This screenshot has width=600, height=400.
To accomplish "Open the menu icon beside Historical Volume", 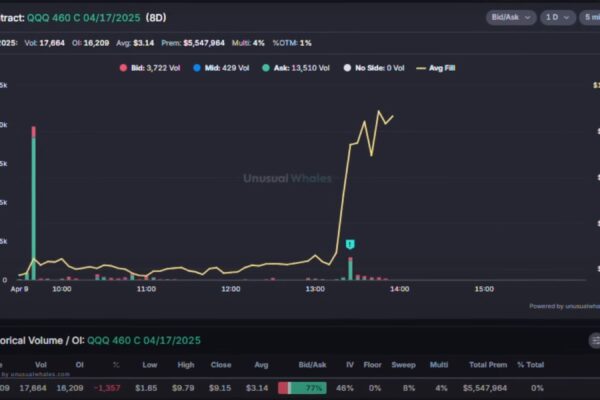I will 595,341.
